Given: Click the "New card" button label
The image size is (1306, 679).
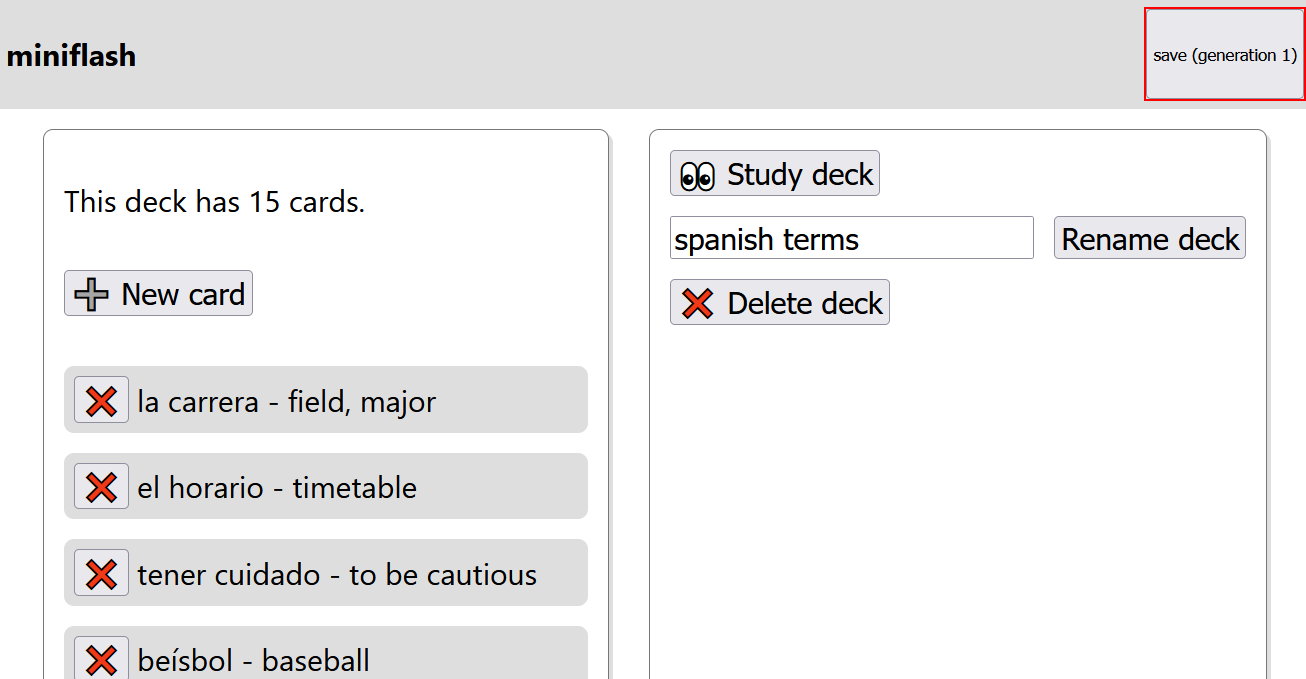Looking at the screenshot, I should 183,294.
